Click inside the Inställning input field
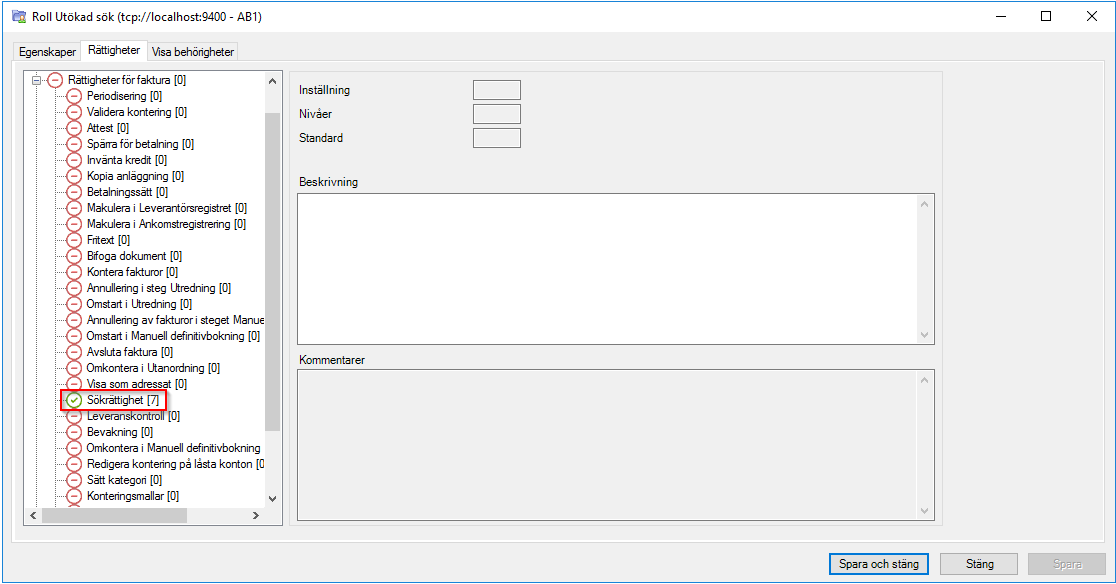Screen dimensions: 1116x584 click(x=495, y=89)
